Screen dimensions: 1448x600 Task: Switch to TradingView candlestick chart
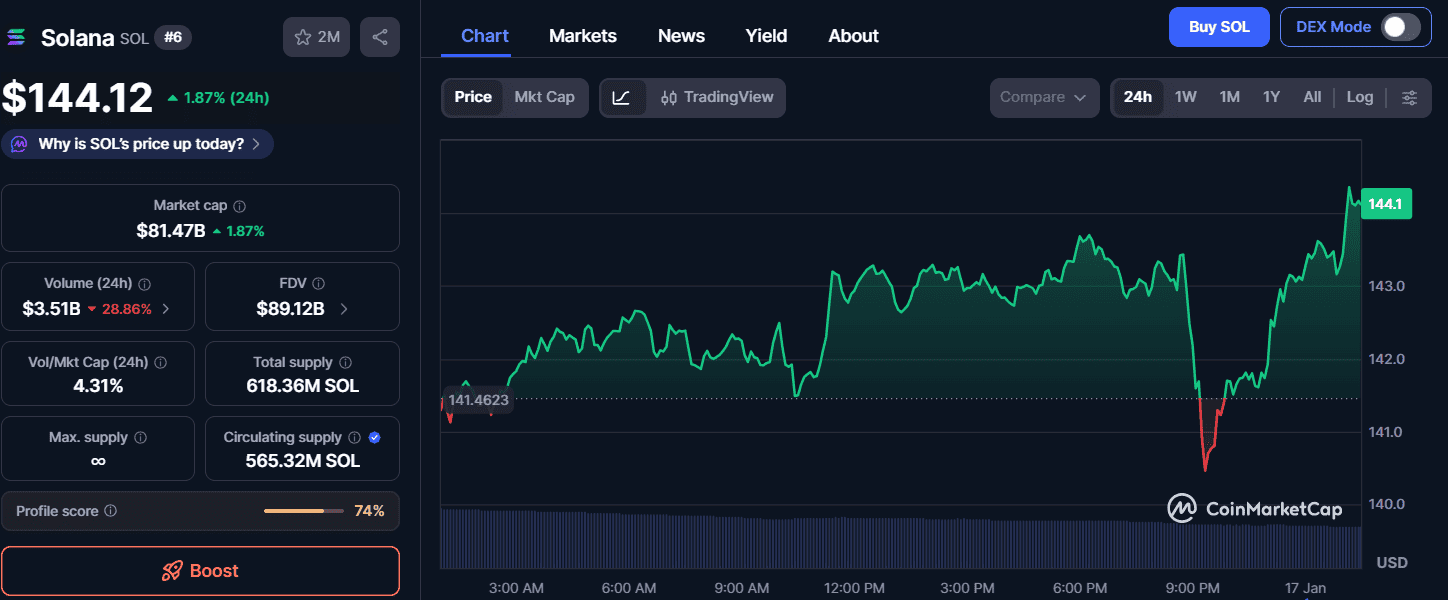coord(717,97)
